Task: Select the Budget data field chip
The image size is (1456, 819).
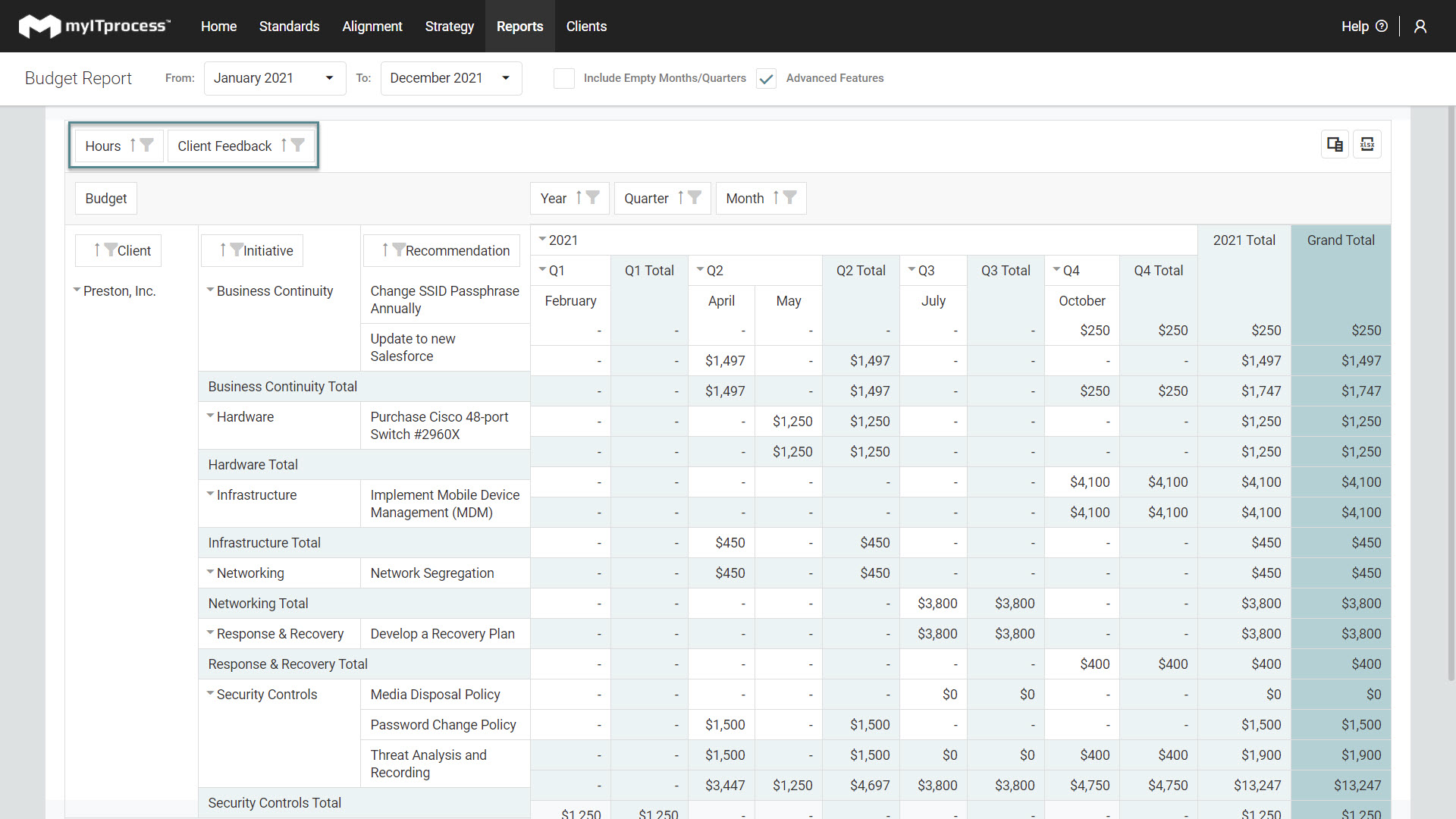Action: click(x=106, y=198)
